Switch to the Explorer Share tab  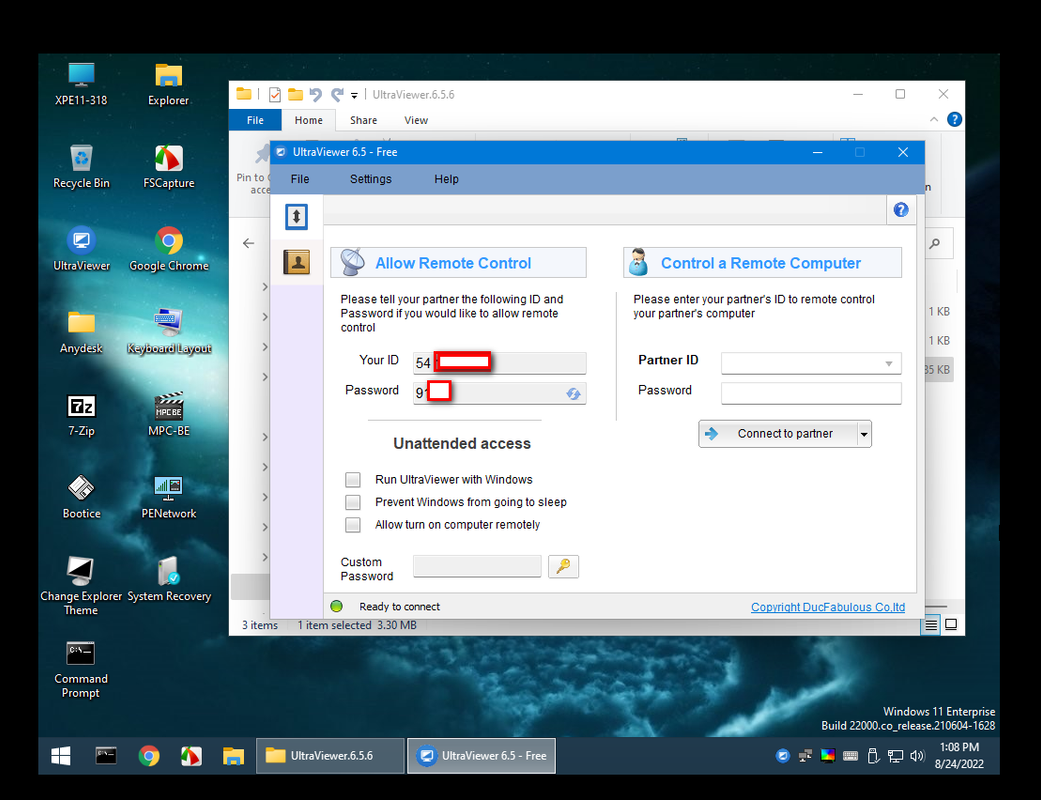click(x=363, y=120)
